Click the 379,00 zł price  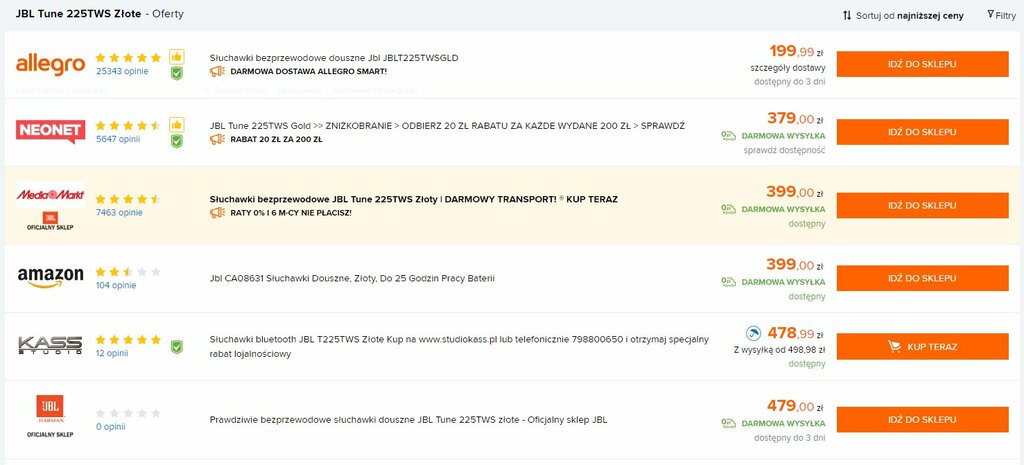pyautogui.click(x=796, y=119)
